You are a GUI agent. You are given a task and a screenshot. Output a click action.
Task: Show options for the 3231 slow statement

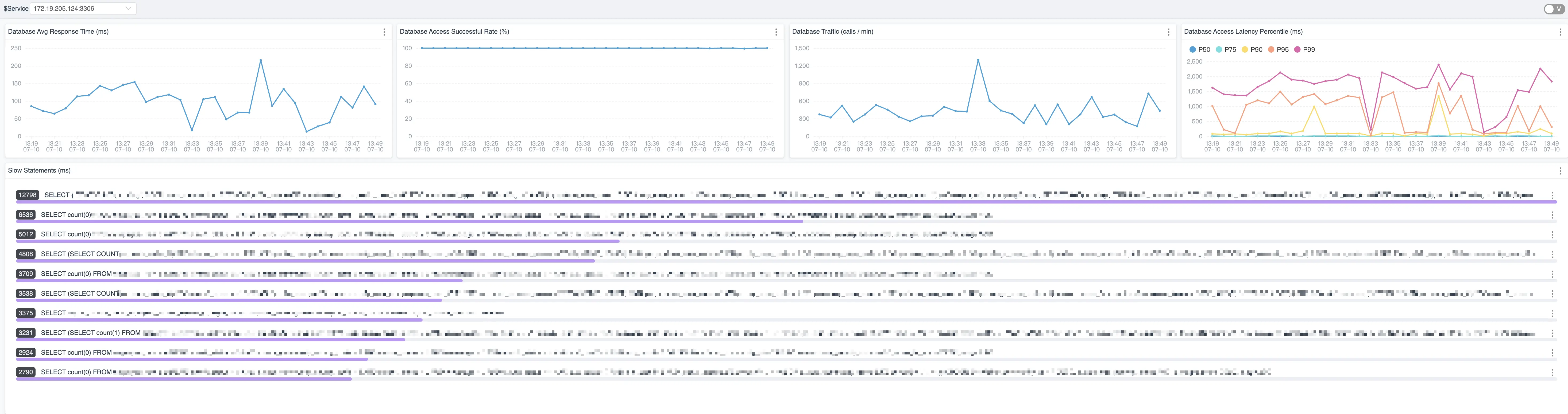[1552, 333]
